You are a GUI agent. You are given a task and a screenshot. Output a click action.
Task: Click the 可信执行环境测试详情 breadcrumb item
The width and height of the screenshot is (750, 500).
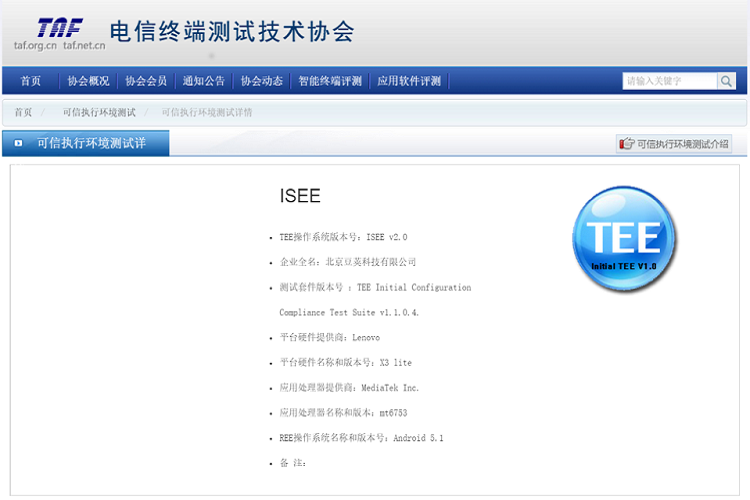click(x=207, y=112)
